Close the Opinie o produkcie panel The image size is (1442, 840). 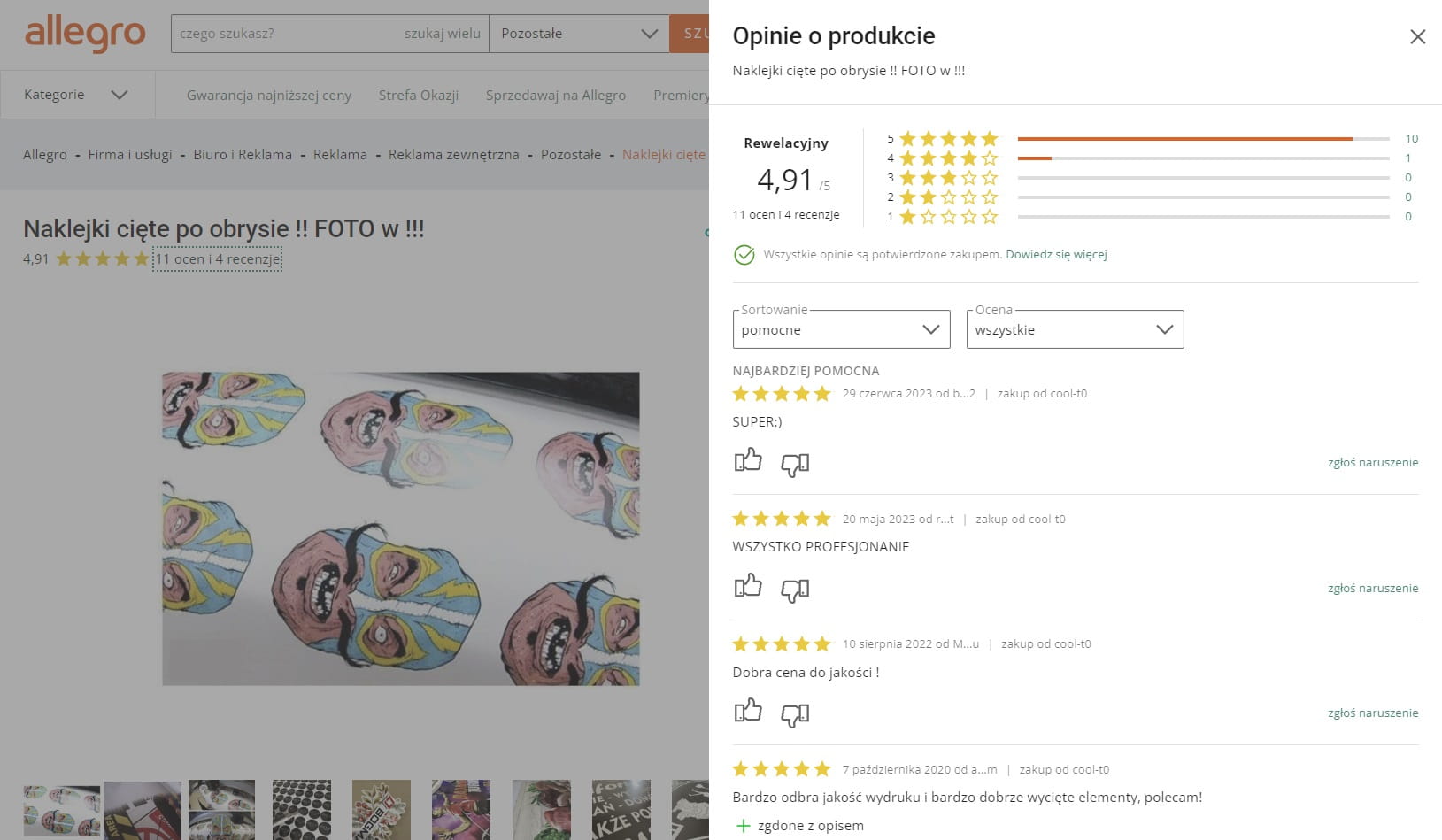click(x=1417, y=36)
